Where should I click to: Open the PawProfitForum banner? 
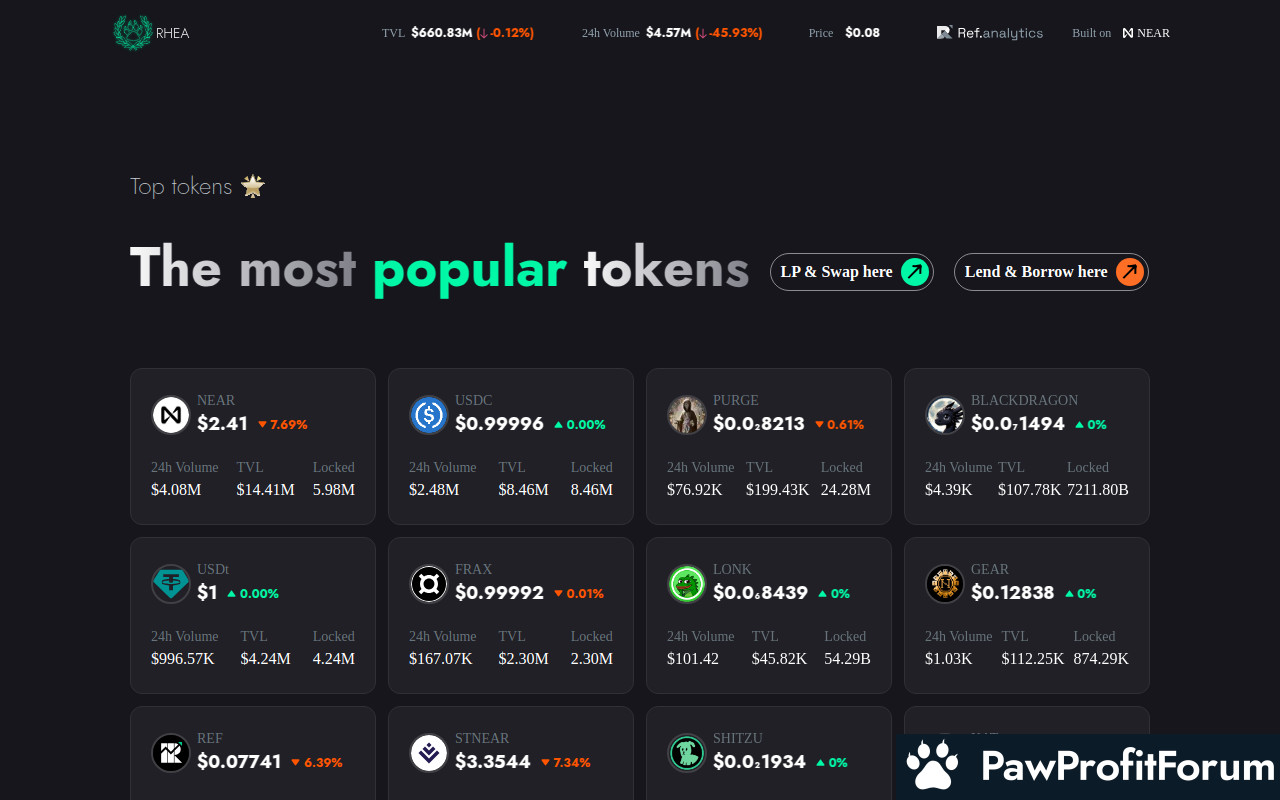[x=1088, y=767]
